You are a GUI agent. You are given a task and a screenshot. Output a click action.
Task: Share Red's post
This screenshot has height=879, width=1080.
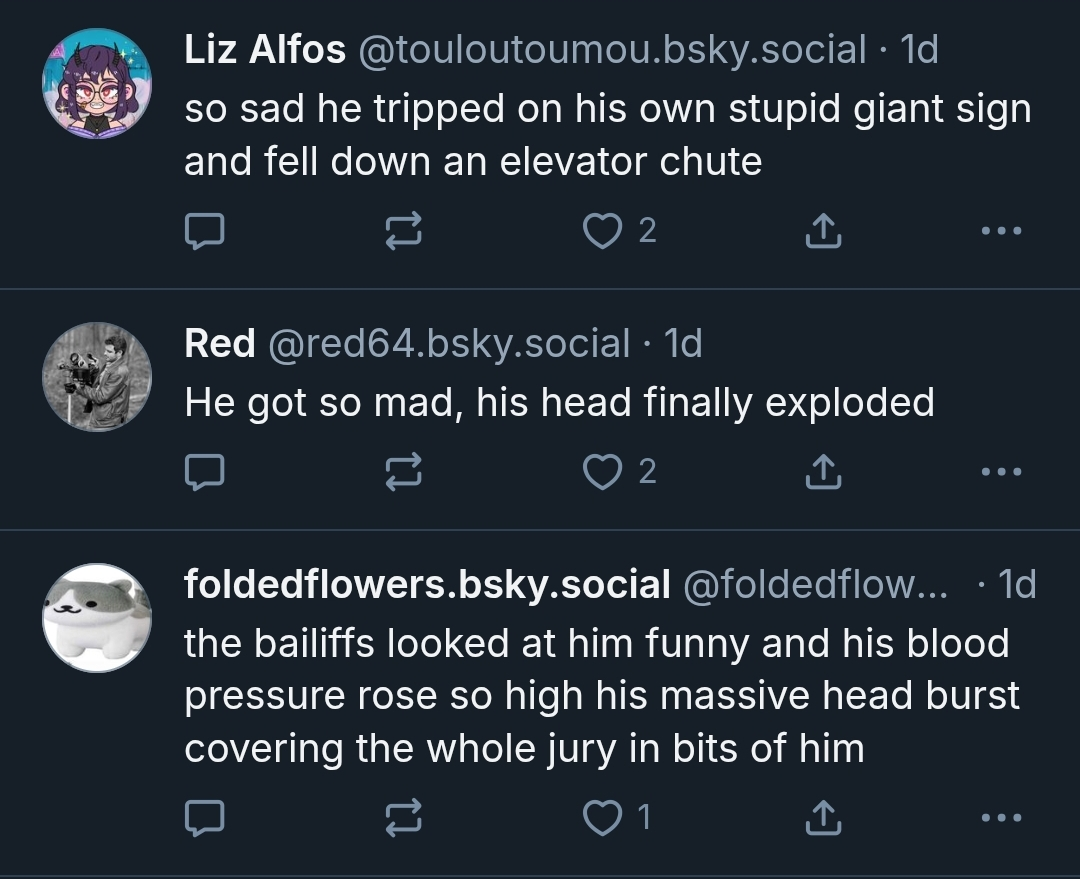tap(823, 472)
